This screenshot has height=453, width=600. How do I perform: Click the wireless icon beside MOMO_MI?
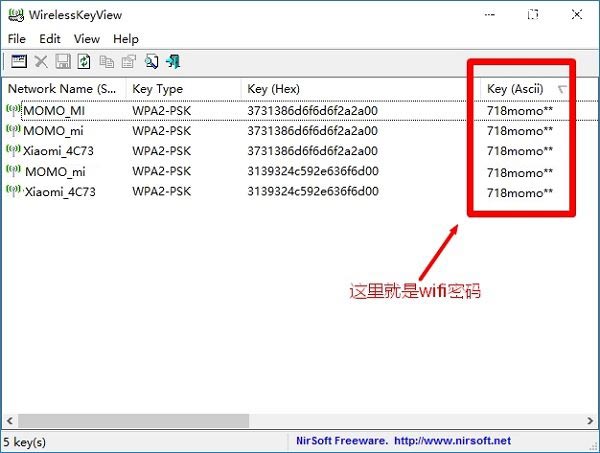[x=13, y=110]
